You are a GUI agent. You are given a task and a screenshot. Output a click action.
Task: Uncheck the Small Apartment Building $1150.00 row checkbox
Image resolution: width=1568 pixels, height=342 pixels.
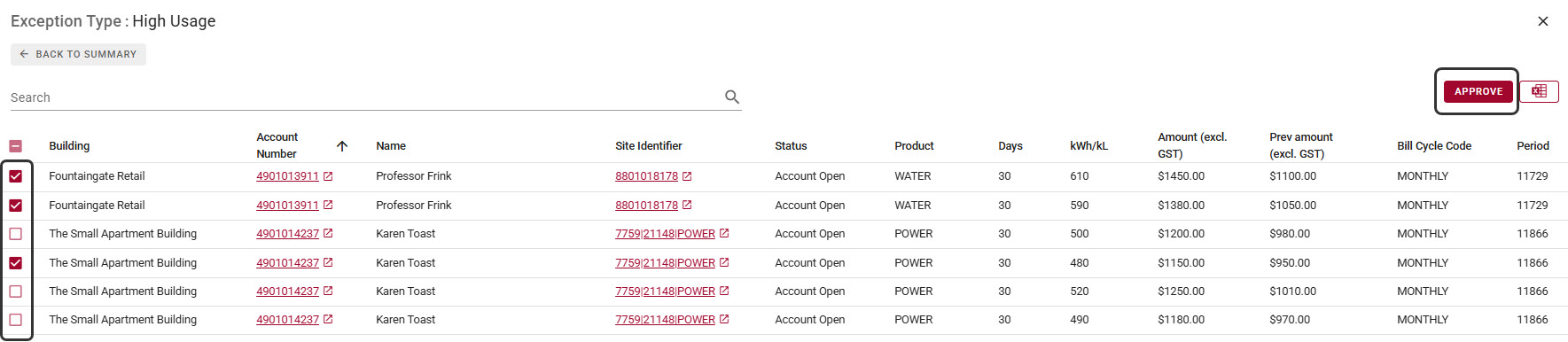16,263
